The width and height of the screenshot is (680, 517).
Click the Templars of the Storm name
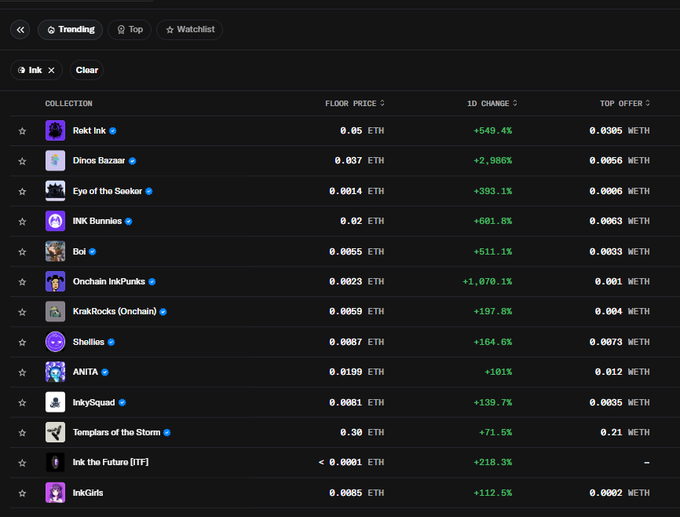tap(116, 432)
